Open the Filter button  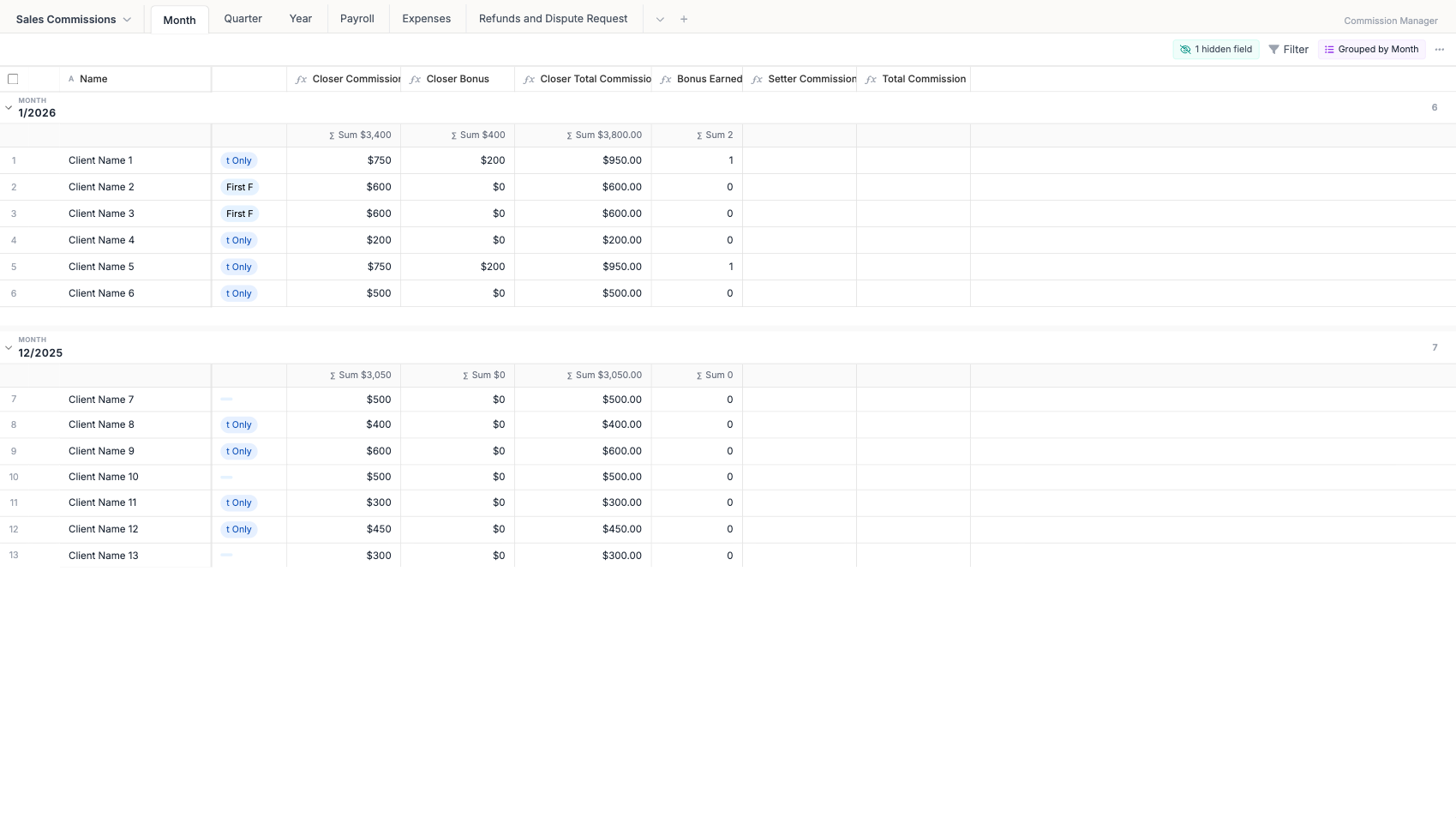click(1288, 49)
